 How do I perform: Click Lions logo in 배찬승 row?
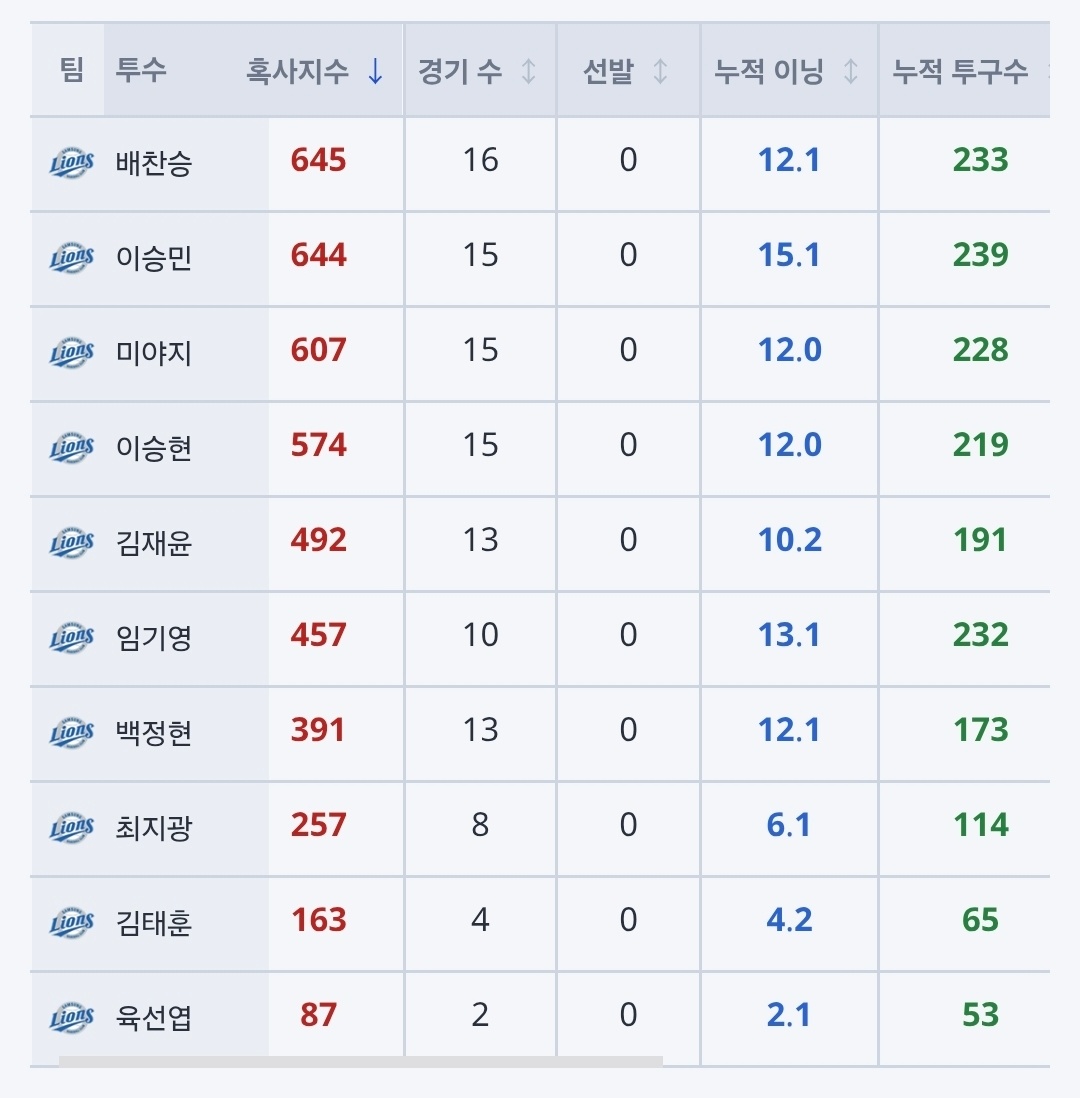point(71,162)
